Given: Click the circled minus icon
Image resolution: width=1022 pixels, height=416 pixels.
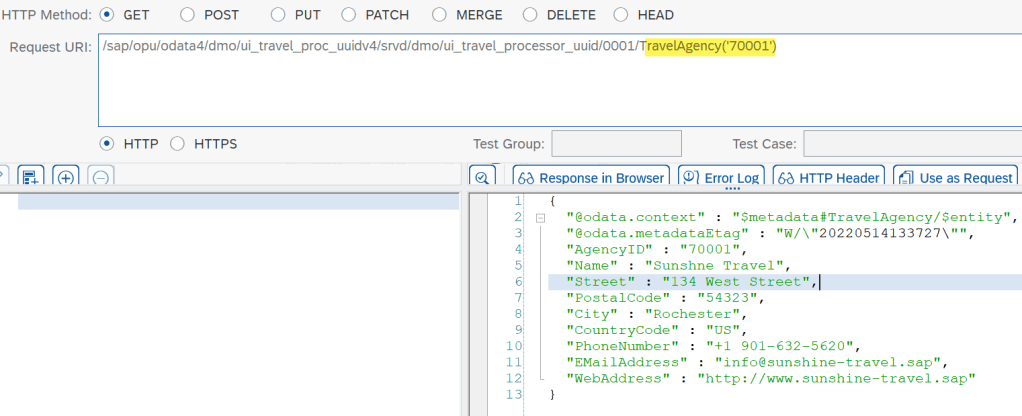Looking at the screenshot, I should point(100,178).
